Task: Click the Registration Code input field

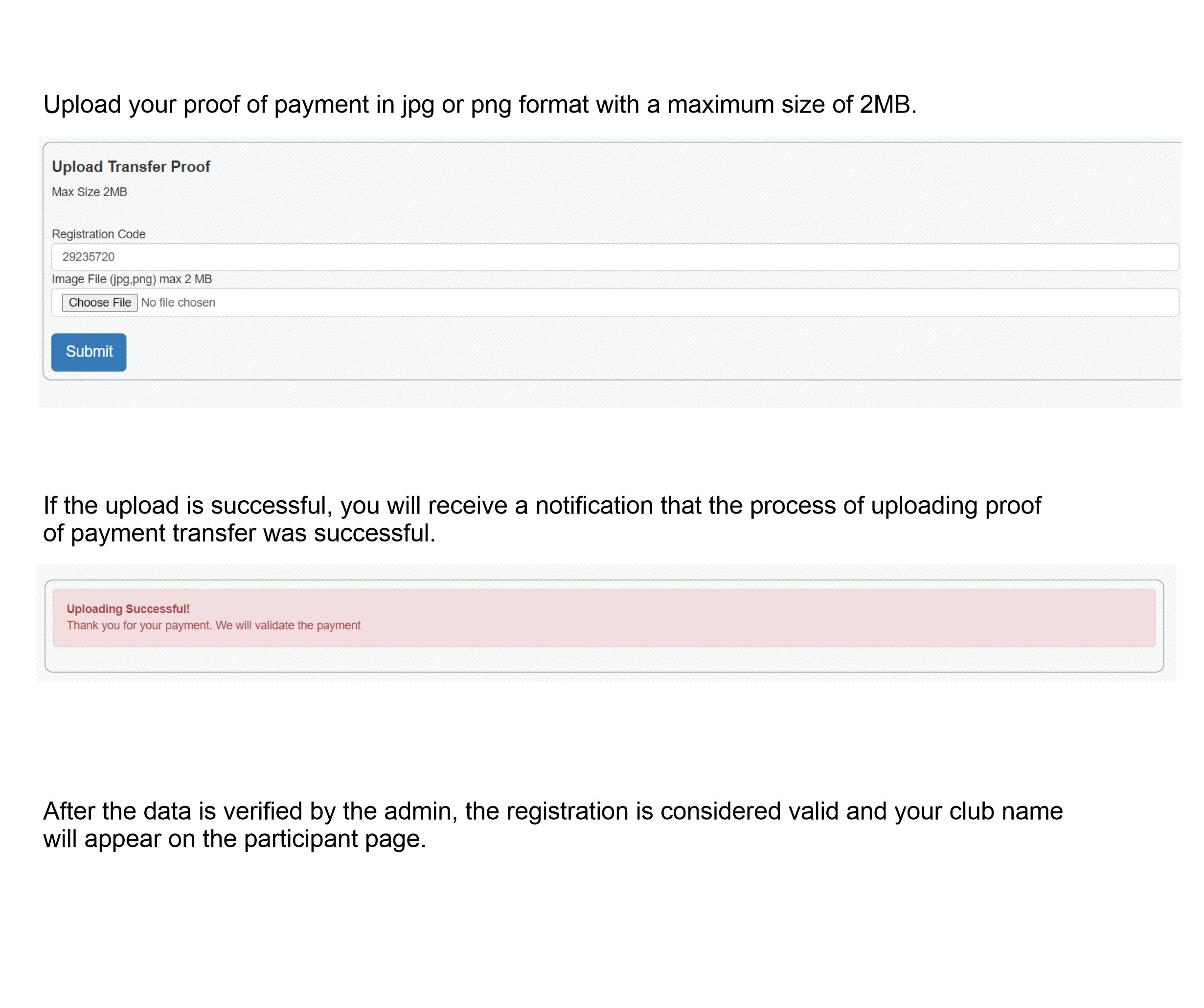Action: click(613, 257)
